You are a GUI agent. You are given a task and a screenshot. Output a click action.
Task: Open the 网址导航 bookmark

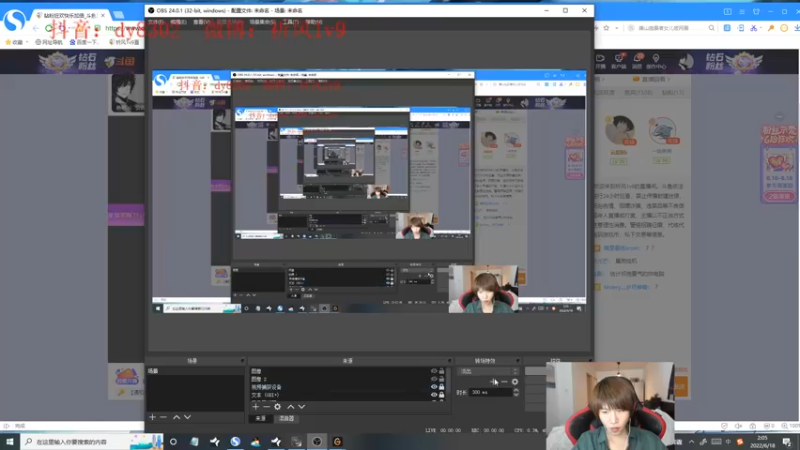[x=48, y=42]
